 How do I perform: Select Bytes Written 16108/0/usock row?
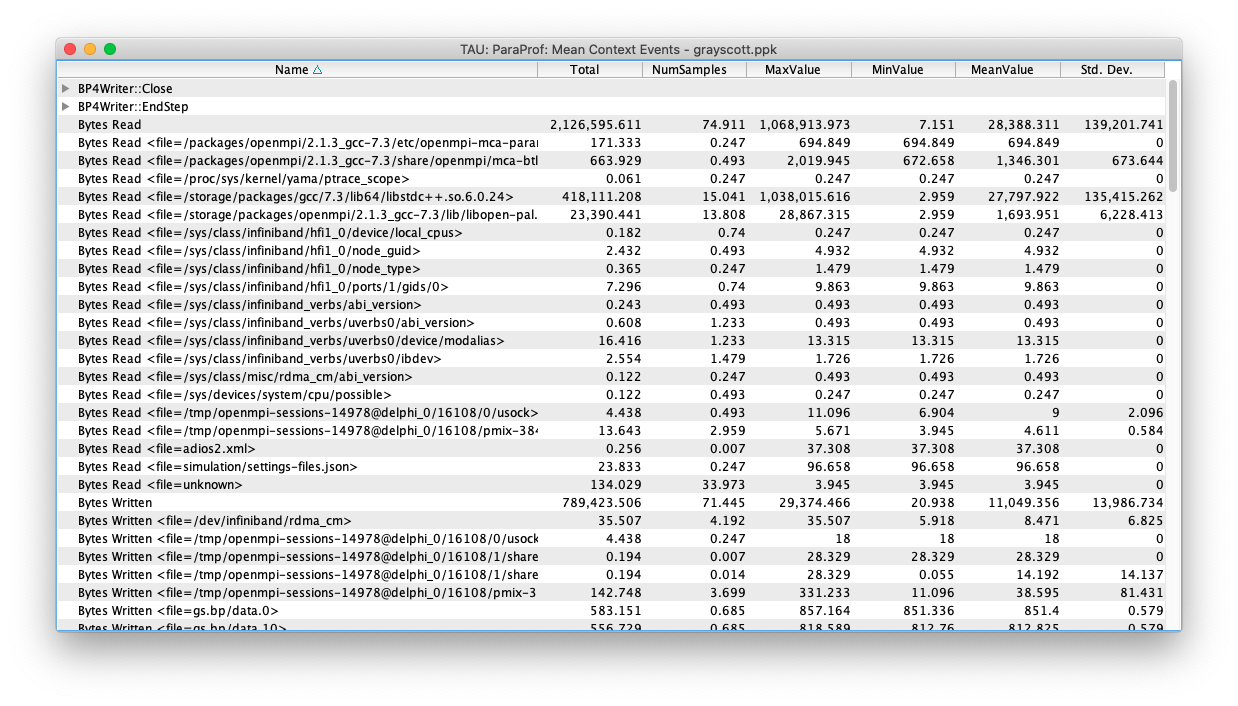[611, 539]
